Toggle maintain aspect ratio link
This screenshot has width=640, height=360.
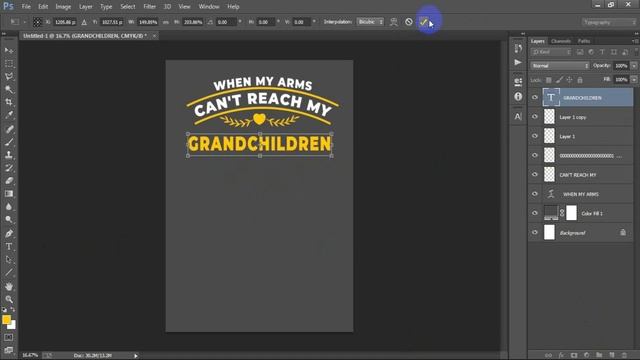point(166,22)
